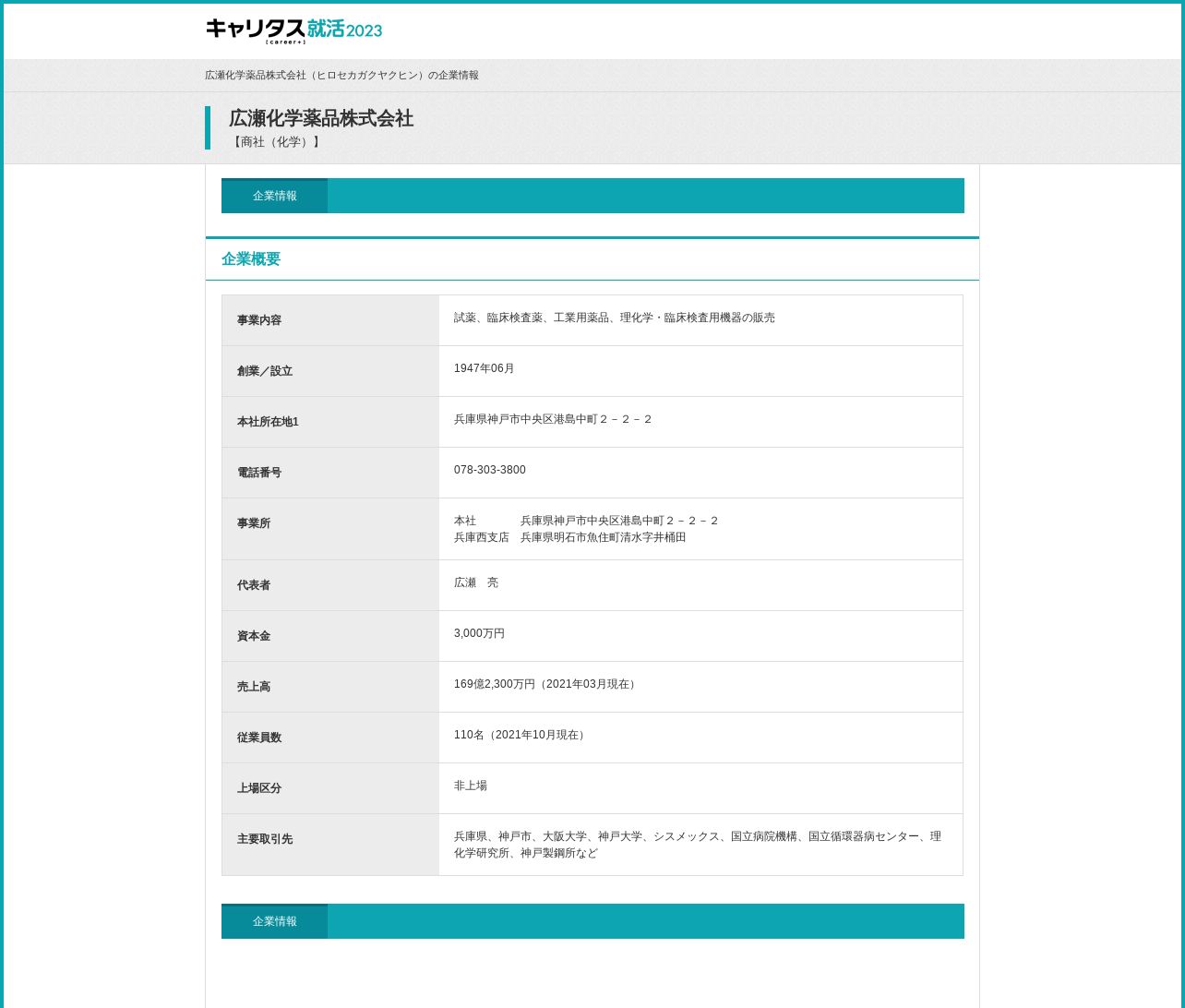Viewport: 1185px width, 1008px height.
Task: Click the 本社所在地1 row label
Action: tap(268, 422)
